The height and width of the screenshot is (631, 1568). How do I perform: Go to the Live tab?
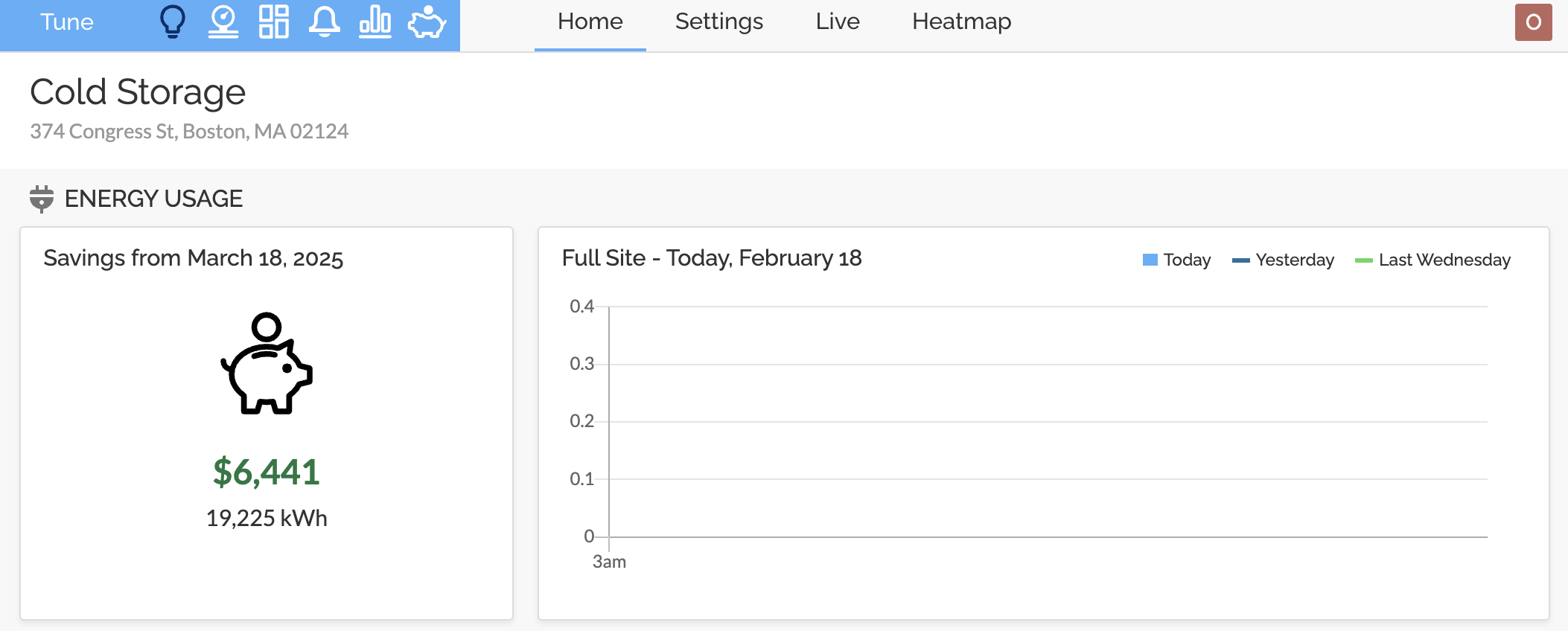pyautogui.click(x=837, y=22)
